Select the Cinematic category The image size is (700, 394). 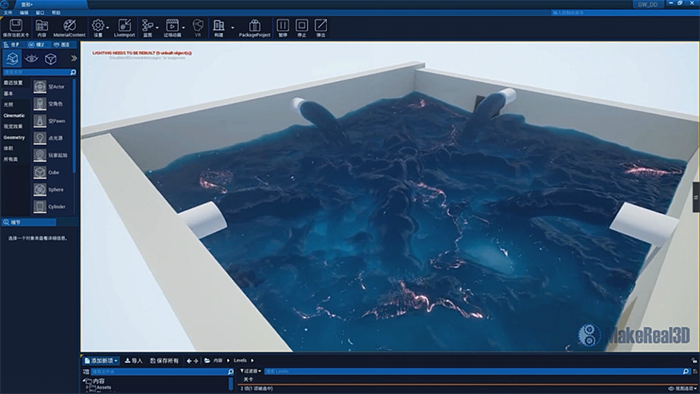point(14,116)
